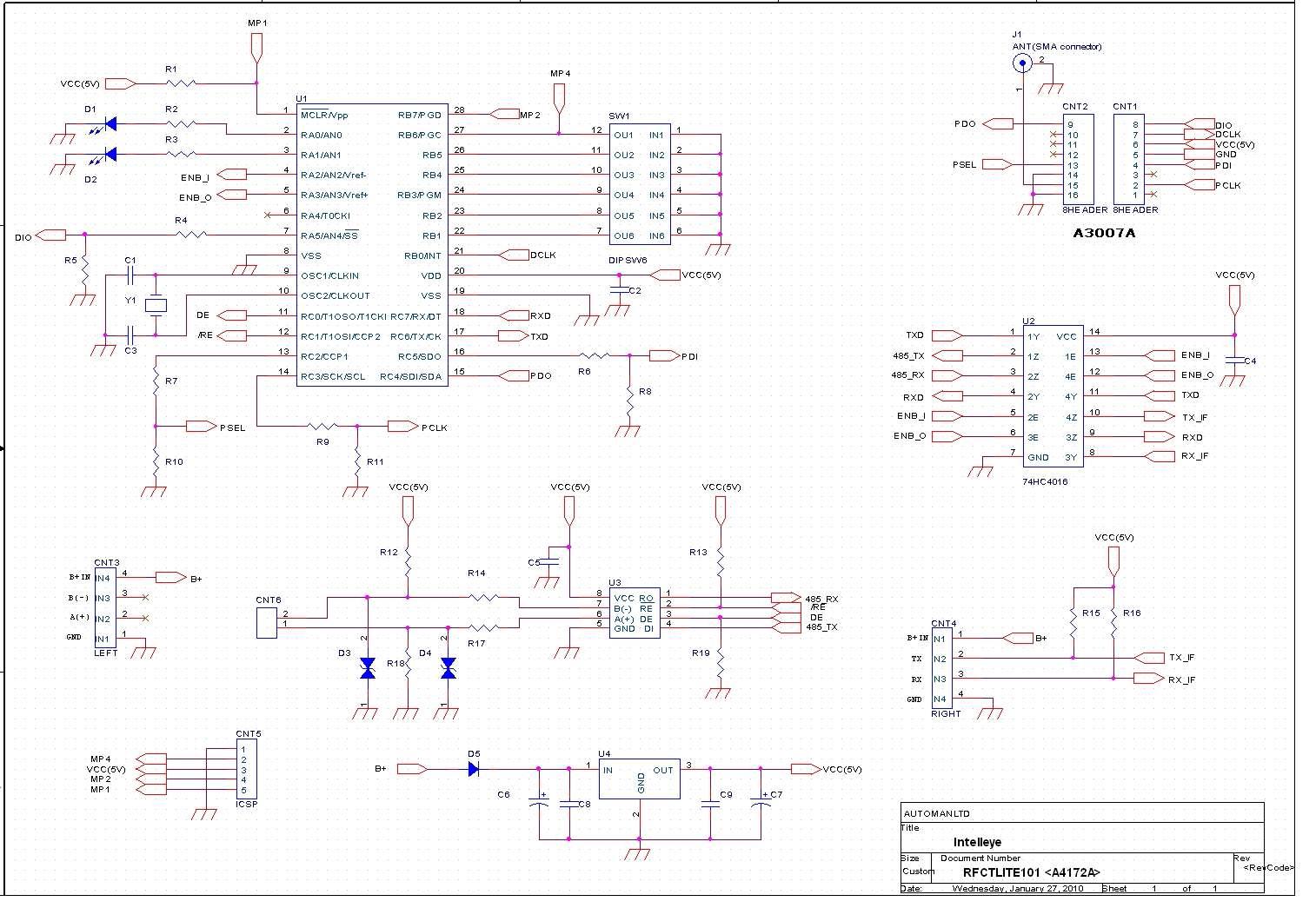Click the AUTOMANLTD company name
Image resolution: width=1316 pixels, height=908 pixels.
pyautogui.click(x=937, y=814)
